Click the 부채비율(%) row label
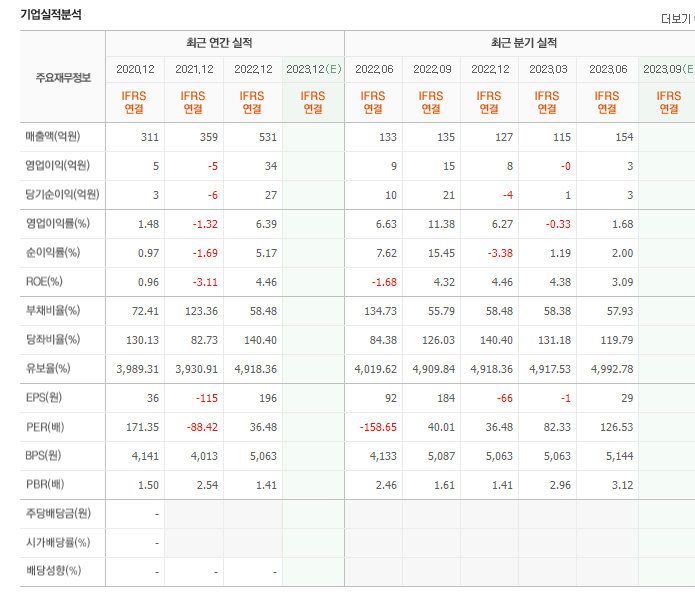 coord(53,310)
